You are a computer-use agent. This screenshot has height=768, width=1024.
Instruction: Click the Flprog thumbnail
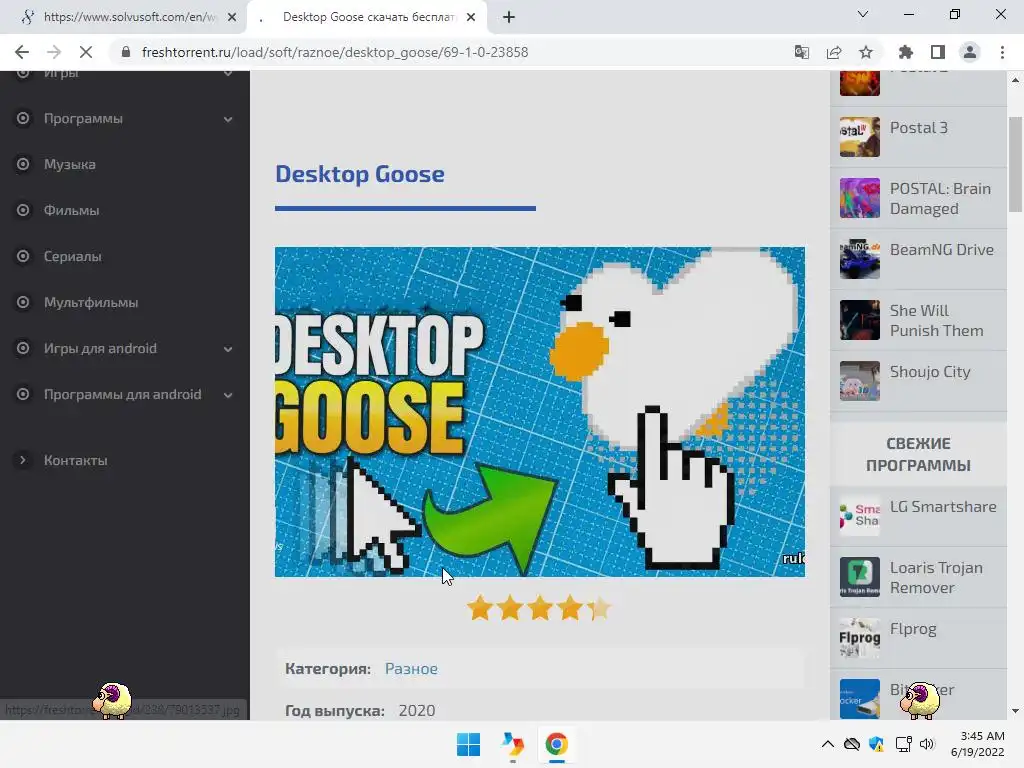[x=859, y=638]
